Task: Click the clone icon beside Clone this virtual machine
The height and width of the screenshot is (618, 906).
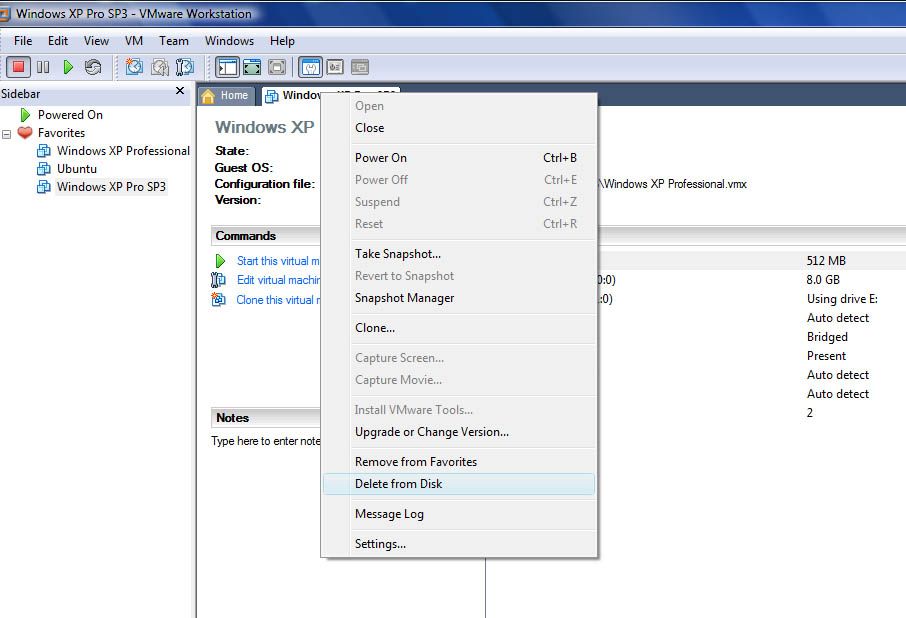Action: click(218, 299)
